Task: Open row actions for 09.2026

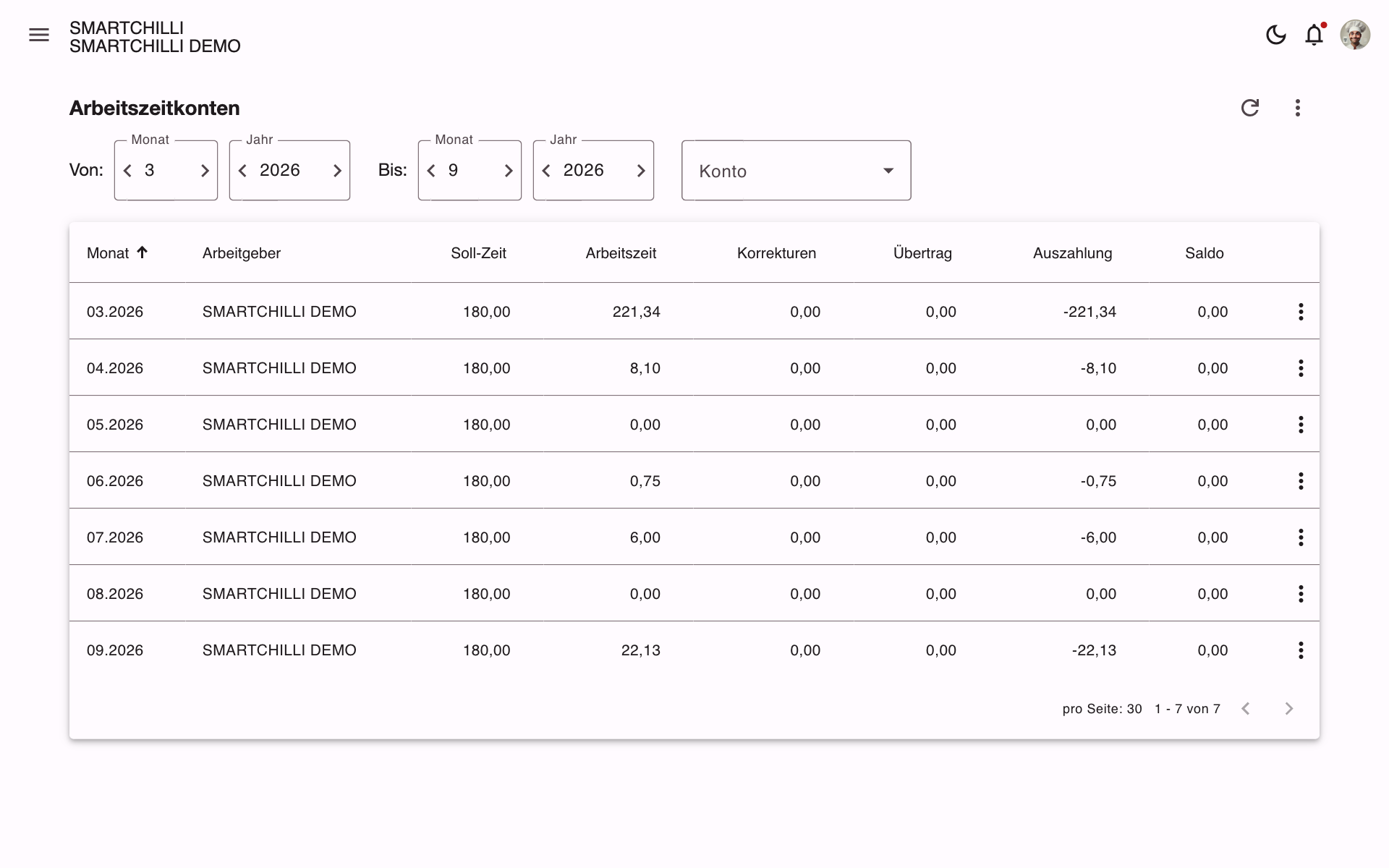Action: (1301, 650)
